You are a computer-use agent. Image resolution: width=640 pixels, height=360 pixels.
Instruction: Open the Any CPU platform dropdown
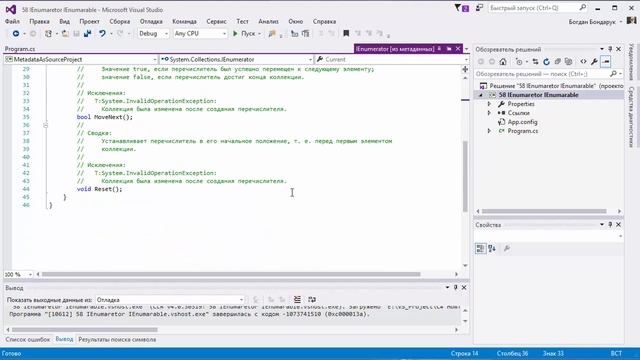200,33
